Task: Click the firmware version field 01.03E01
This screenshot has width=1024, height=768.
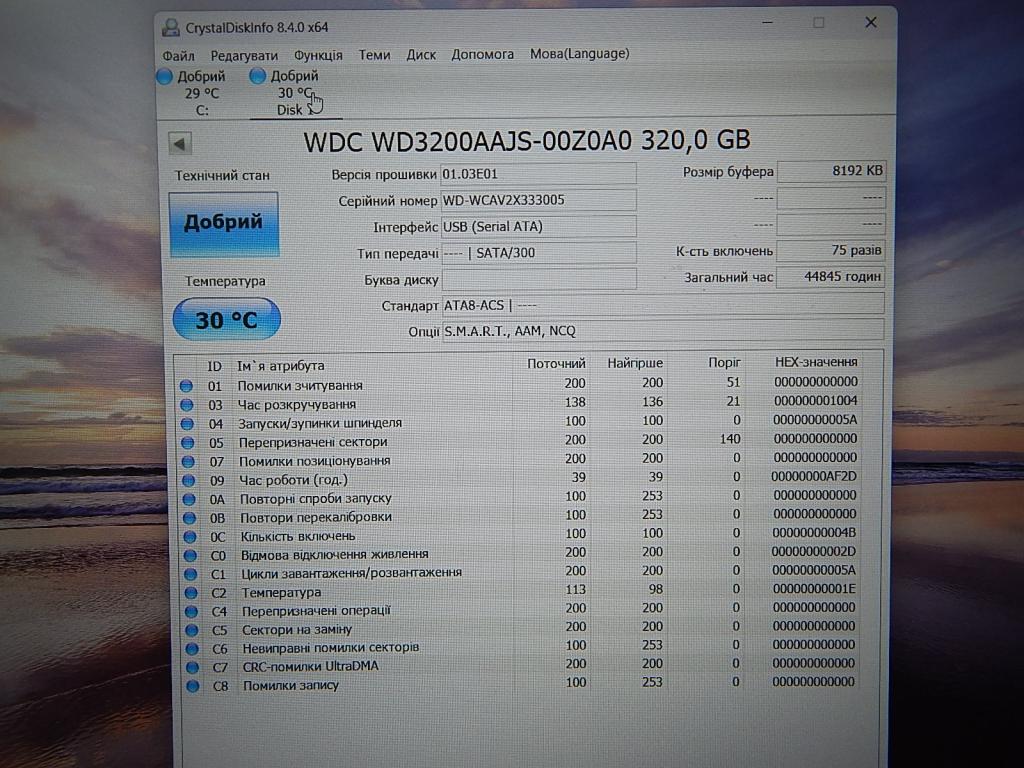Action: click(539, 174)
